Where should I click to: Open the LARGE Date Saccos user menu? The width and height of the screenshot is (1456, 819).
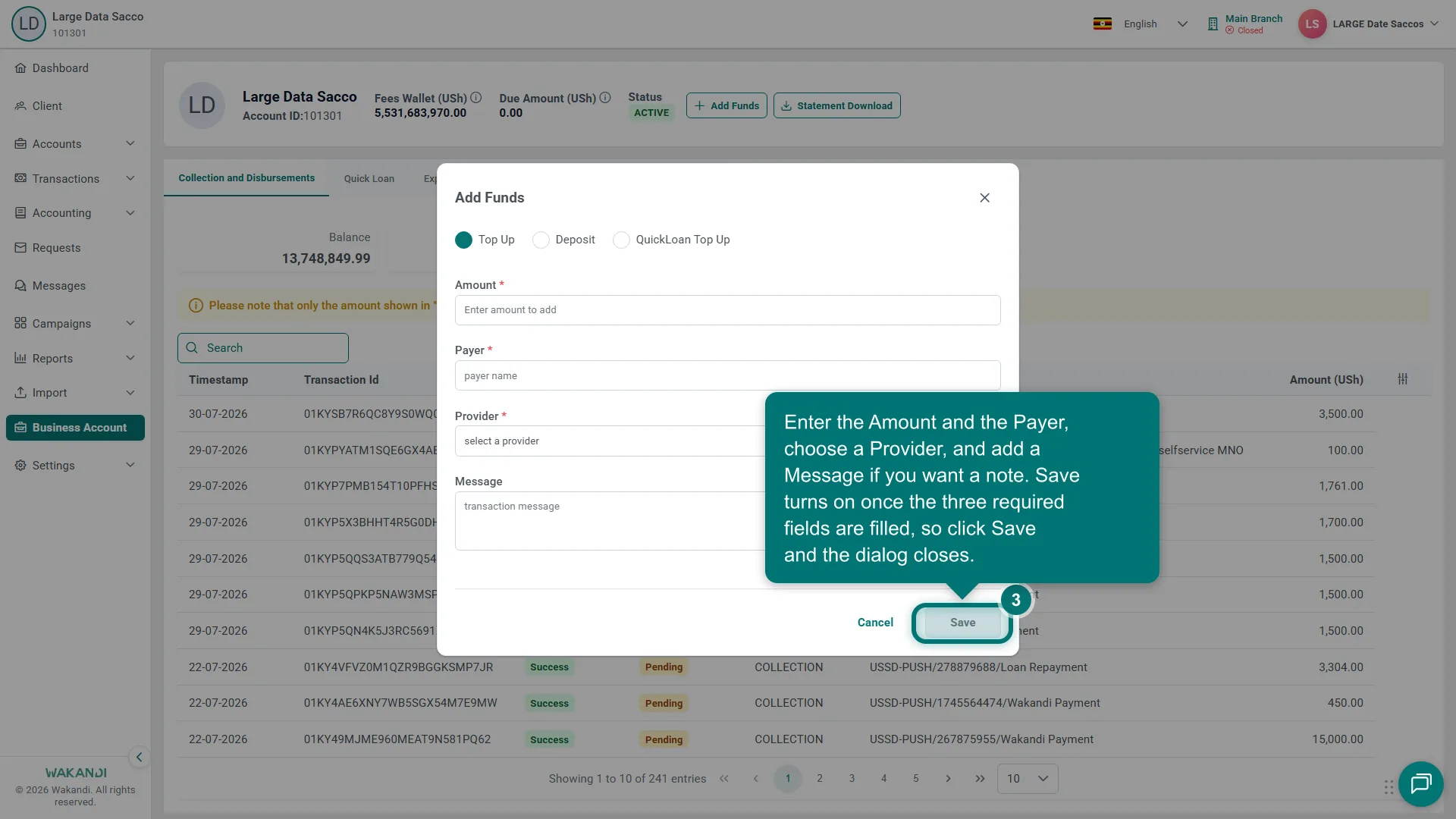[x=1385, y=24]
